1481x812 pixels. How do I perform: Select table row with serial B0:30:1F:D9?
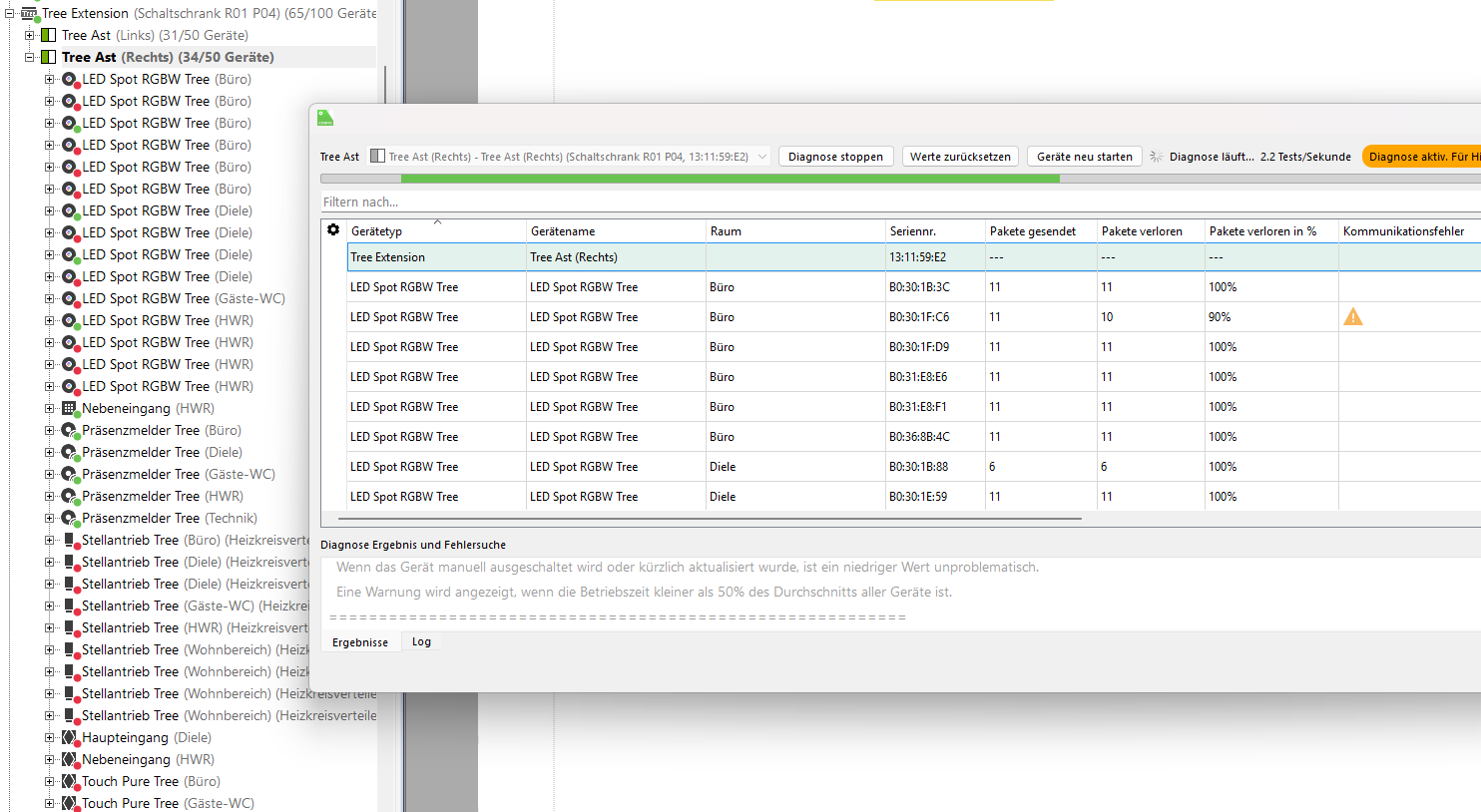tap(913, 347)
